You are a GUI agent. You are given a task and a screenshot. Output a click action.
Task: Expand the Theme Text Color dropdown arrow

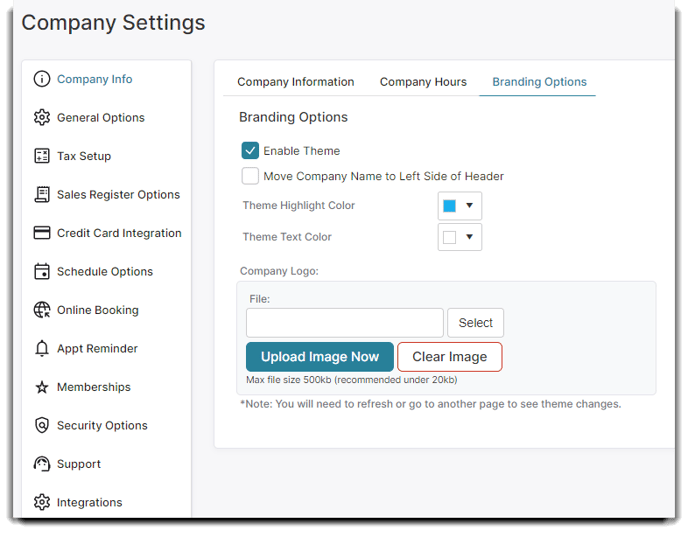pos(469,237)
